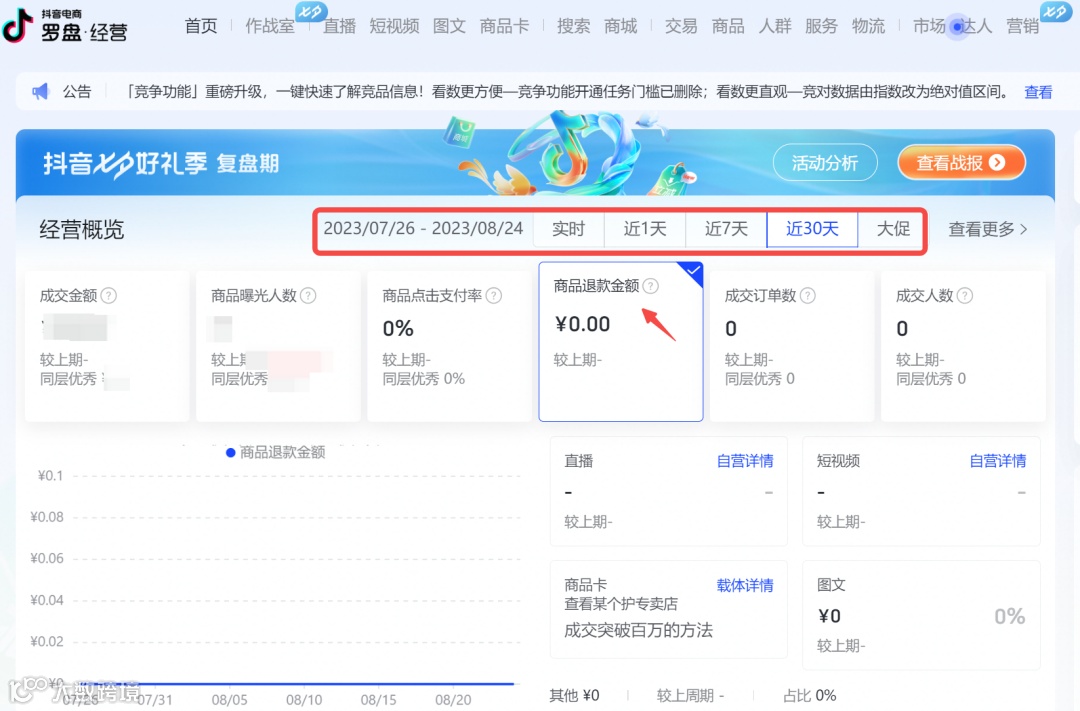Toggle the 商品退款金额 chart legend dot

click(231, 453)
